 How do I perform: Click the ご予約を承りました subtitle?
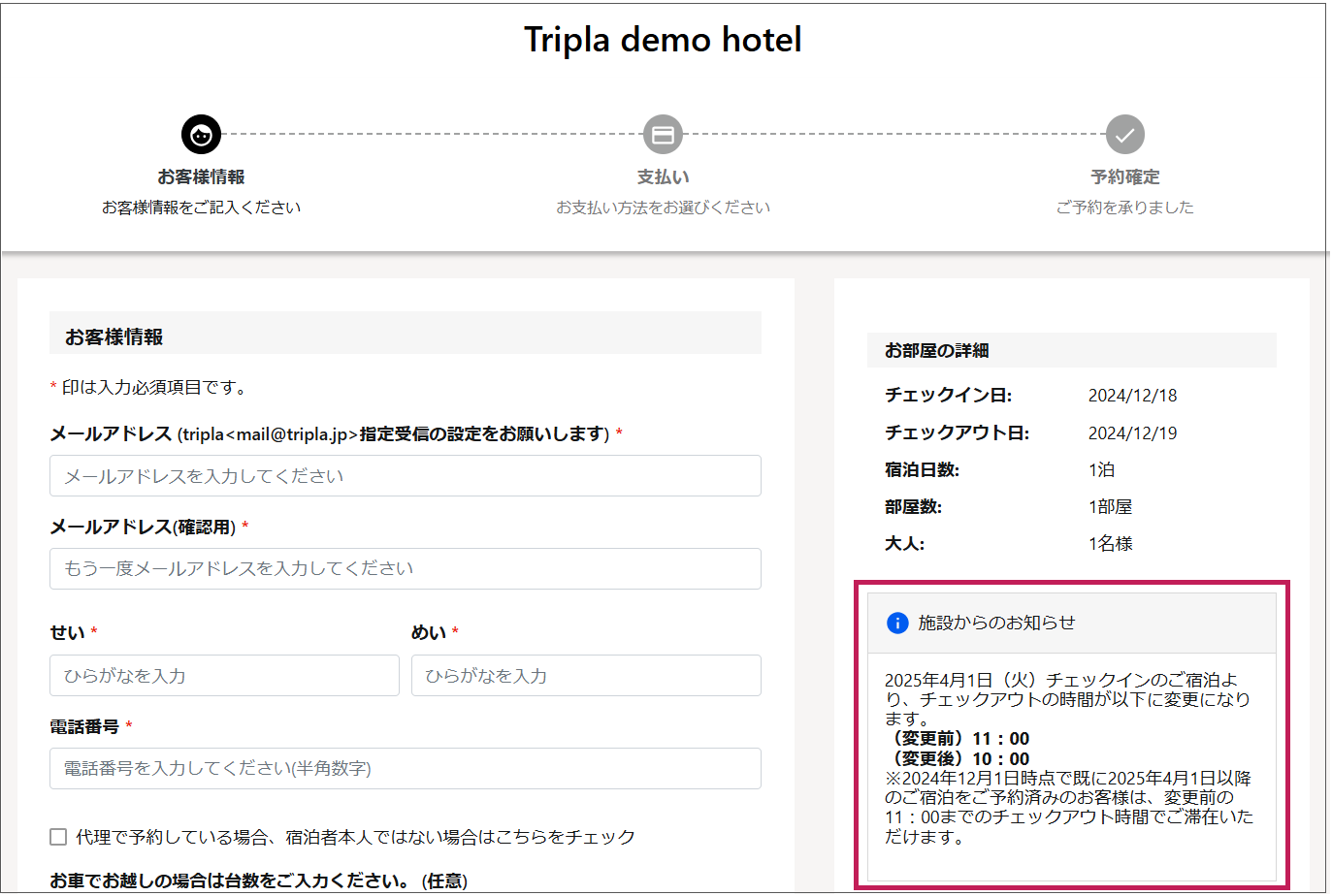[x=1124, y=208]
